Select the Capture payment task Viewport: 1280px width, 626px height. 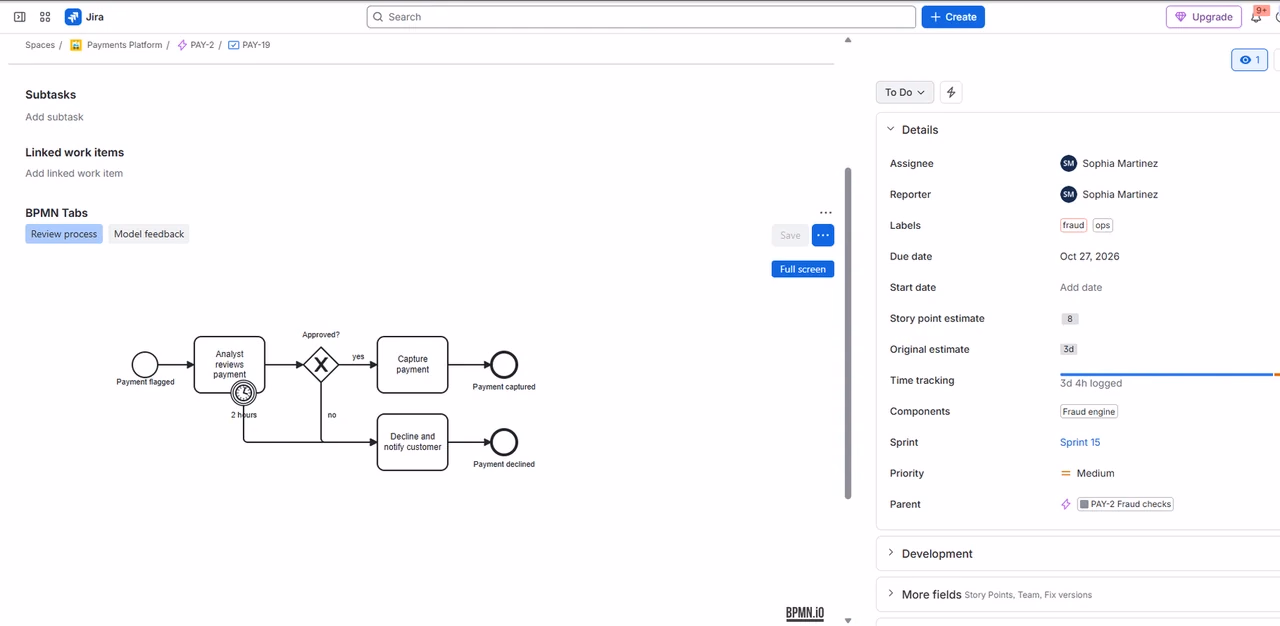412,365
